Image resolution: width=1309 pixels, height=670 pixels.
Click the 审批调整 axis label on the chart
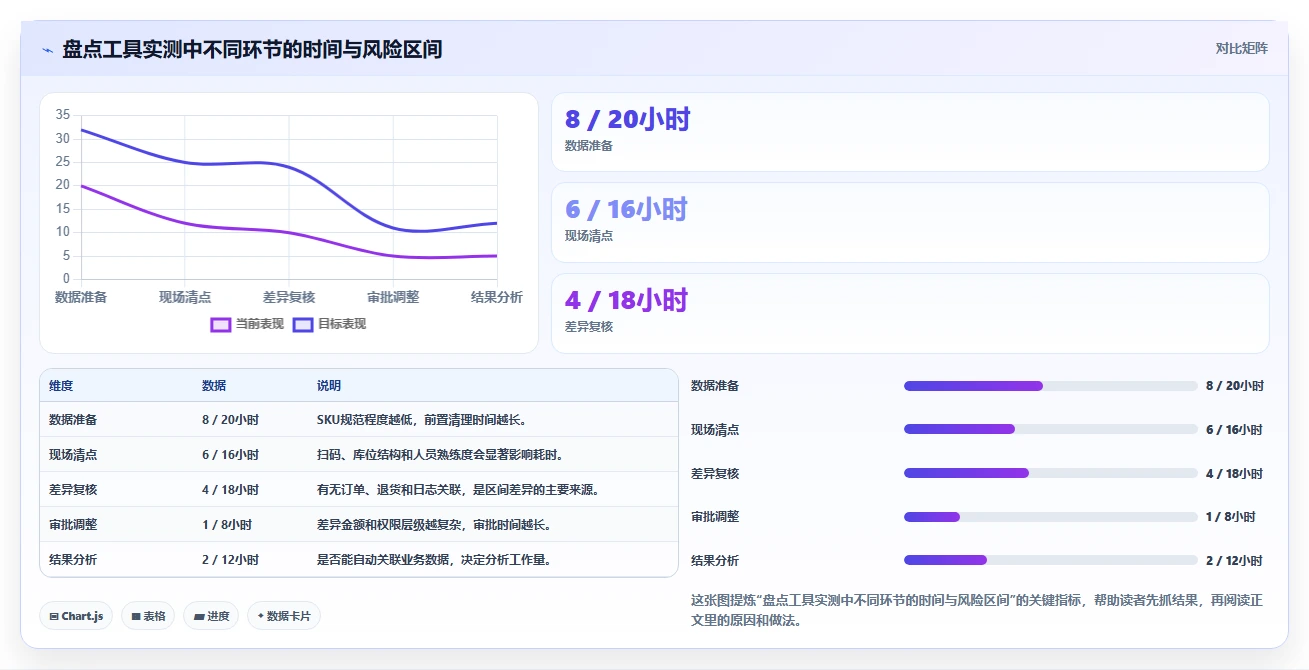click(x=393, y=297)
